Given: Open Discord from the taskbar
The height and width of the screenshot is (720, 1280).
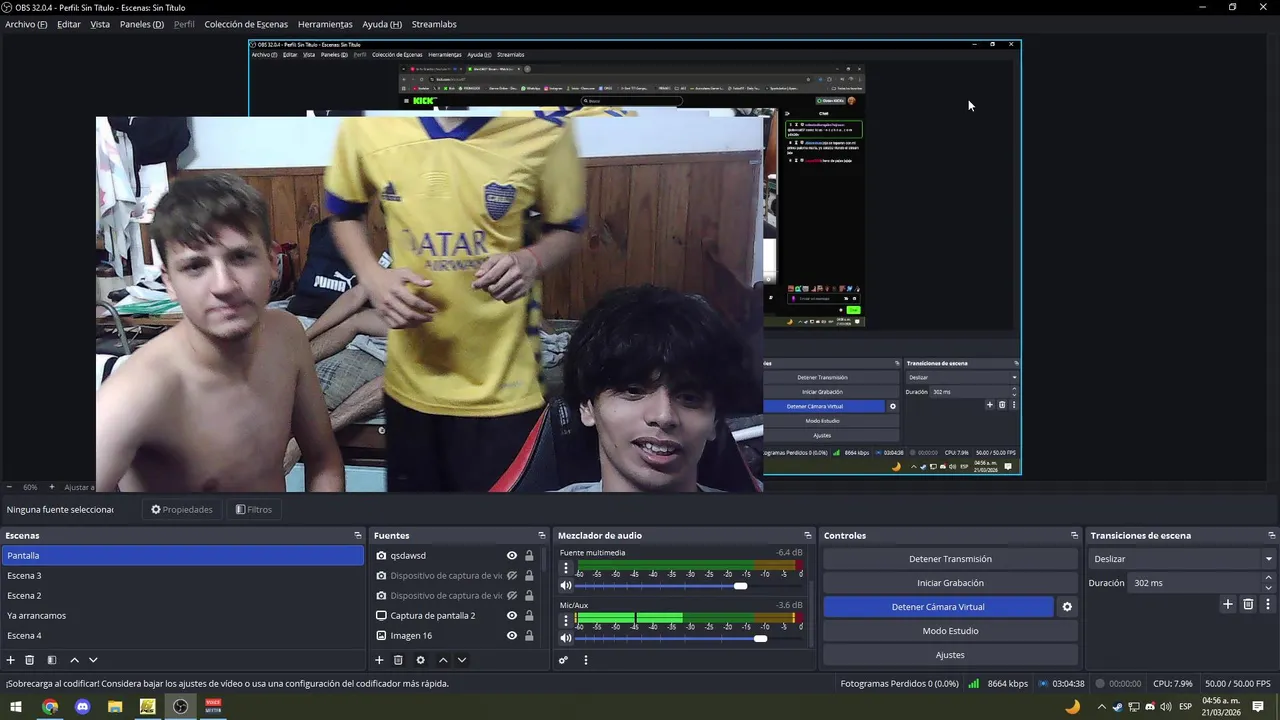Looking at the screenshot, I should 83,706.
